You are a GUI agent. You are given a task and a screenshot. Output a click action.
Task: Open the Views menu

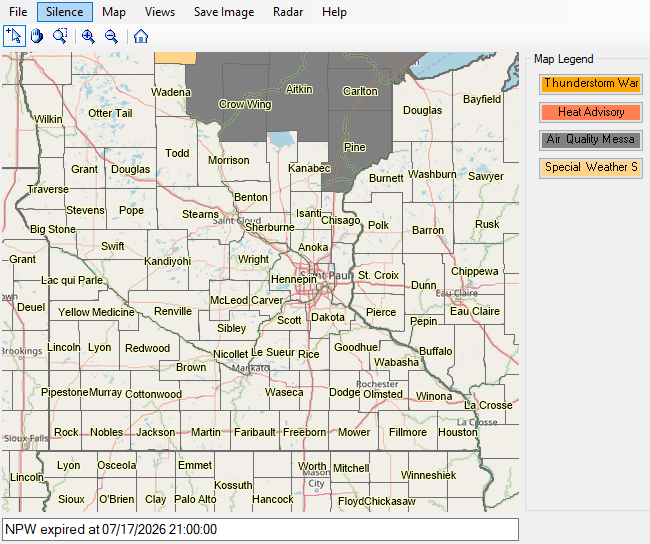[160, 12]
